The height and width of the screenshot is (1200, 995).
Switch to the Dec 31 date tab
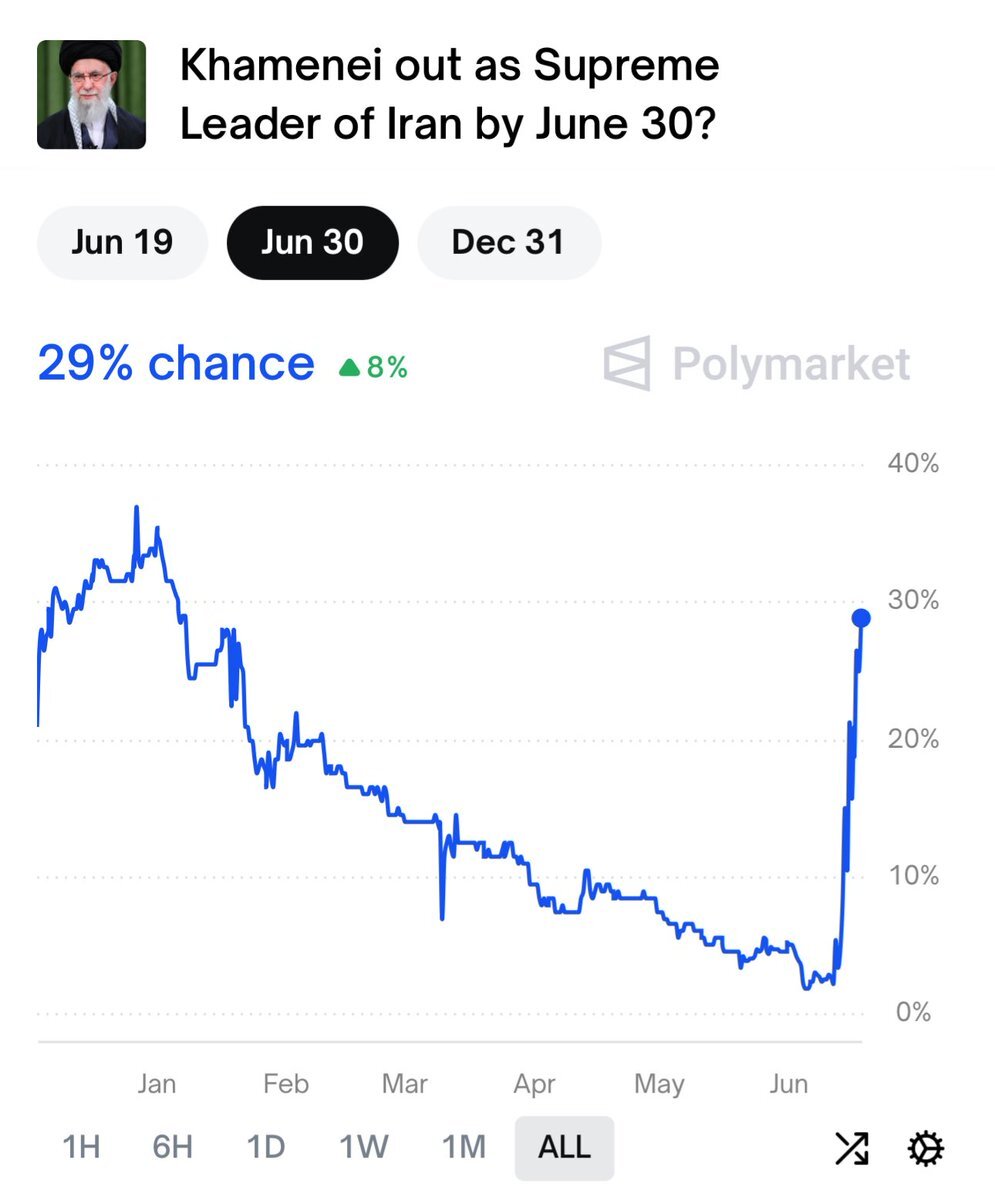[508, 242]
